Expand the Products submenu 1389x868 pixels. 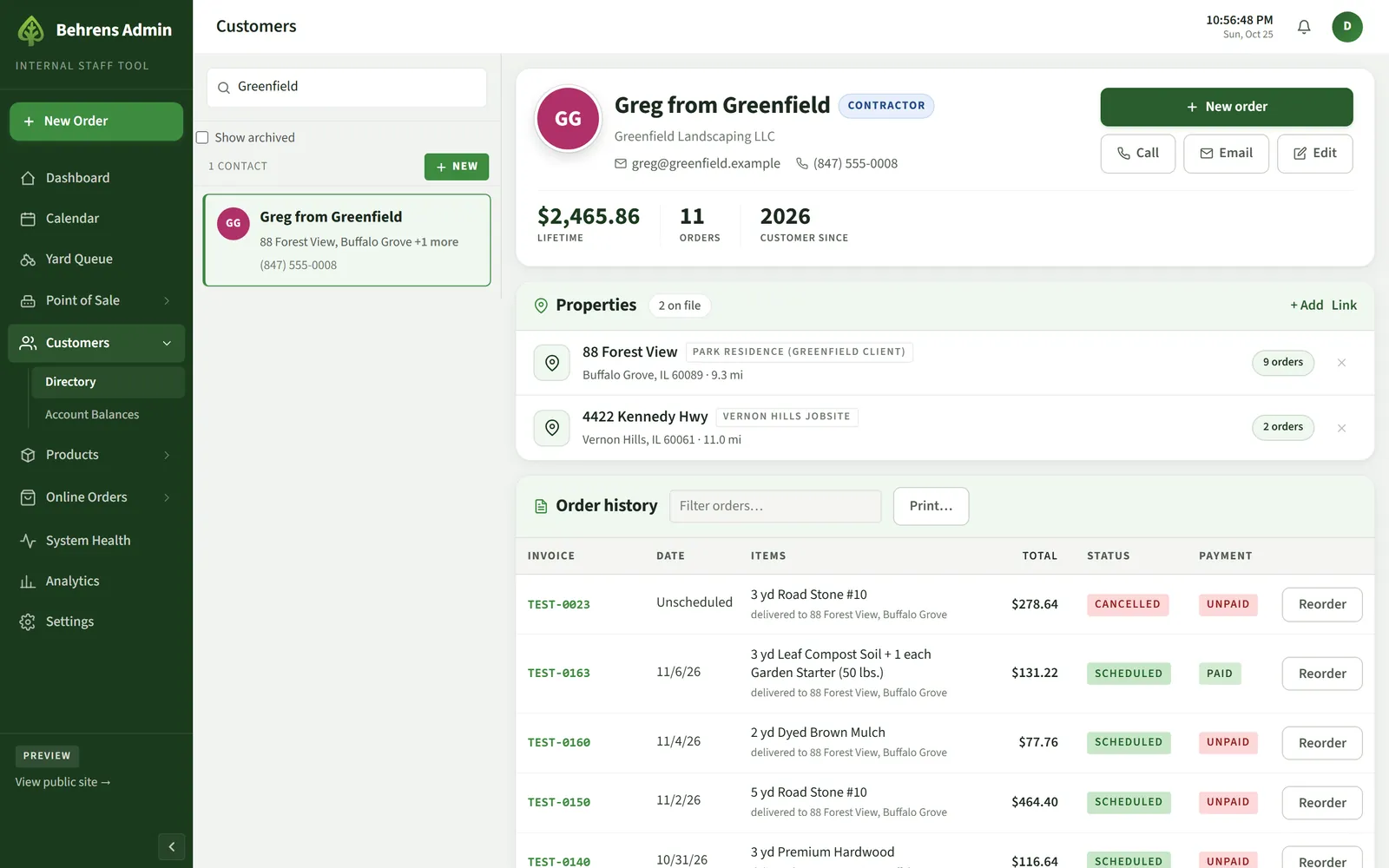coord(167,455)
